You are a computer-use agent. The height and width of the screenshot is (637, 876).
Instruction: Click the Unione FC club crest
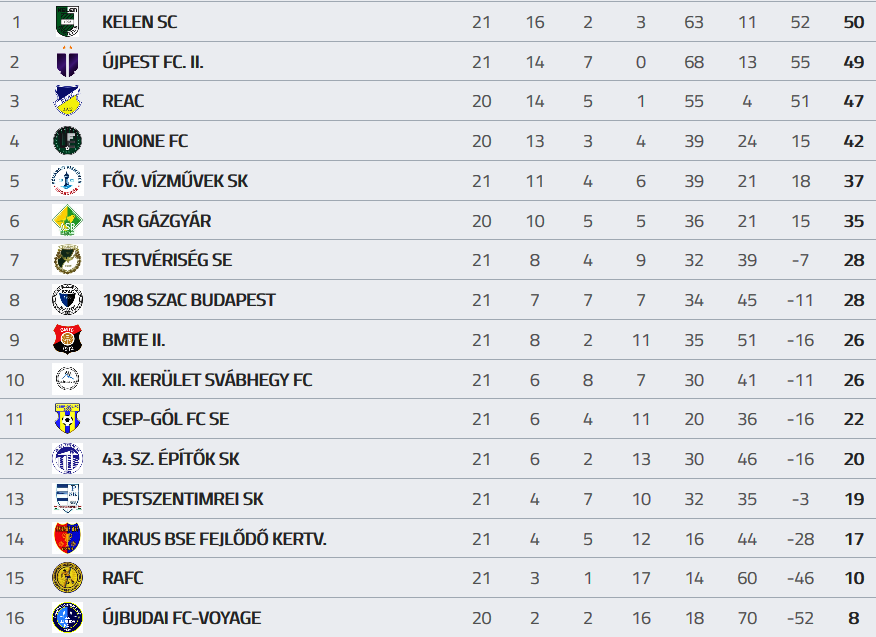[x=67, y=141]
